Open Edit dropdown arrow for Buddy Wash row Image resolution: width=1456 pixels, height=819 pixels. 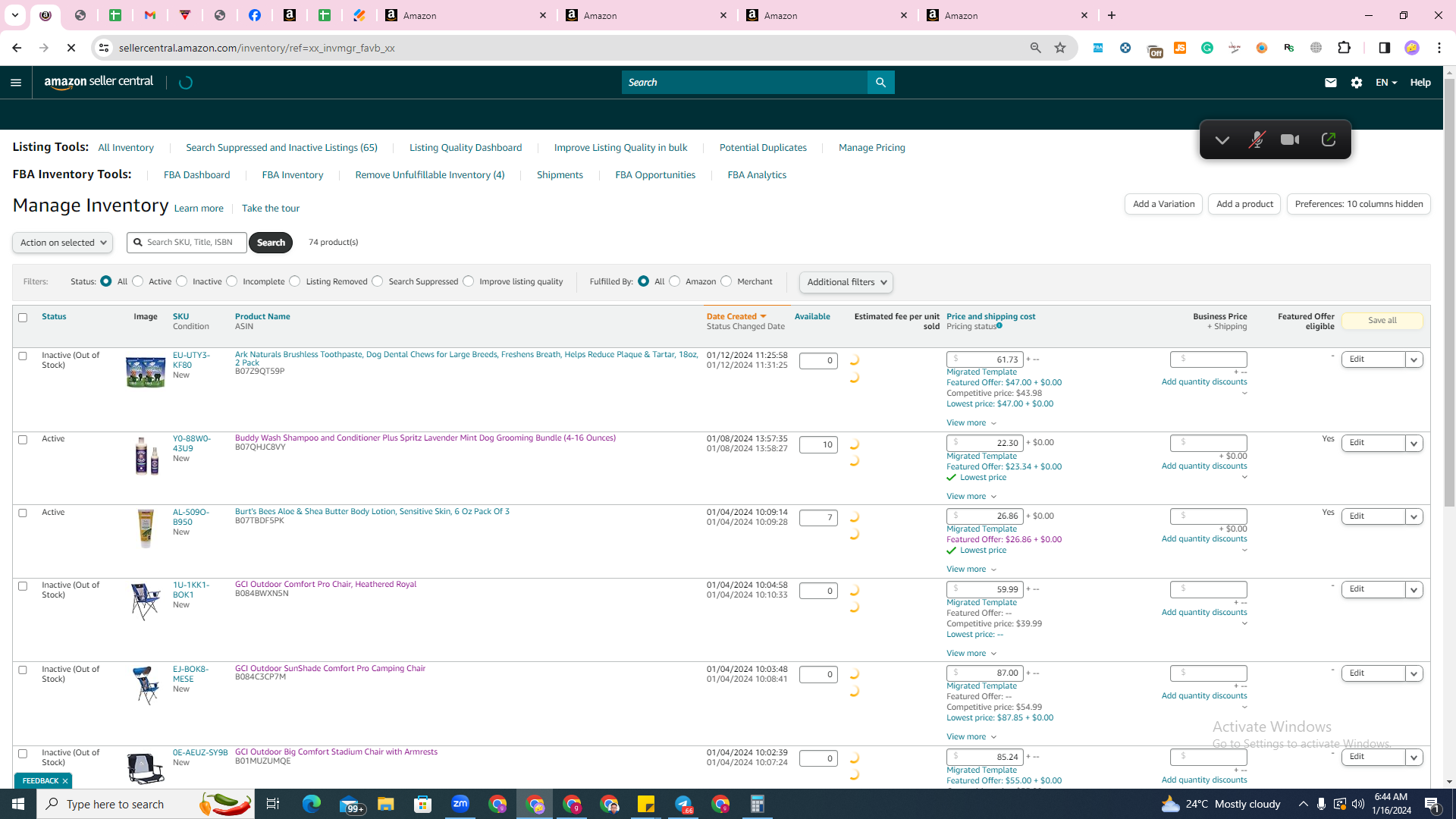click(1414, 444)
